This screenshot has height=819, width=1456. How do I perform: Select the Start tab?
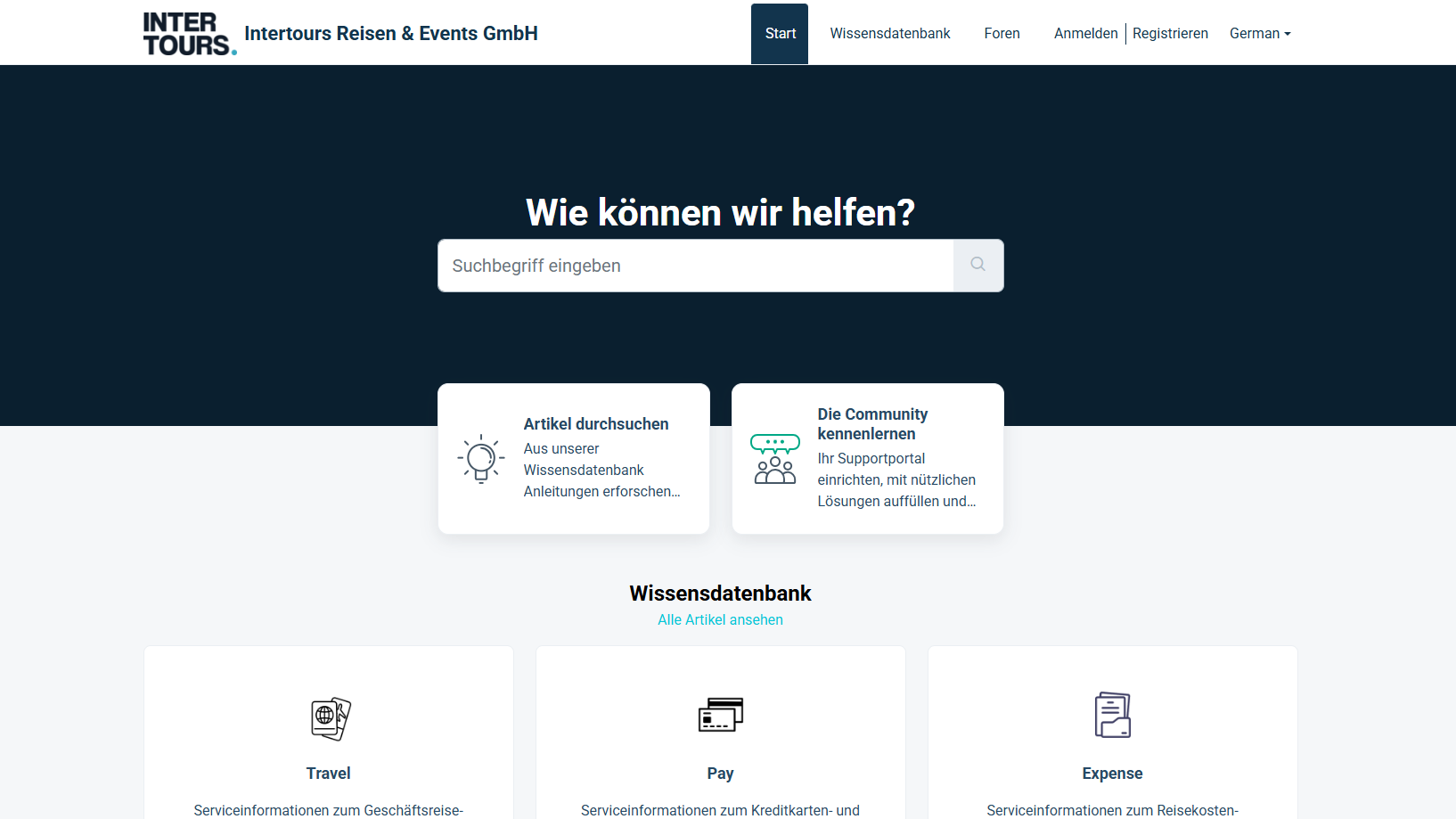[780, 34]
